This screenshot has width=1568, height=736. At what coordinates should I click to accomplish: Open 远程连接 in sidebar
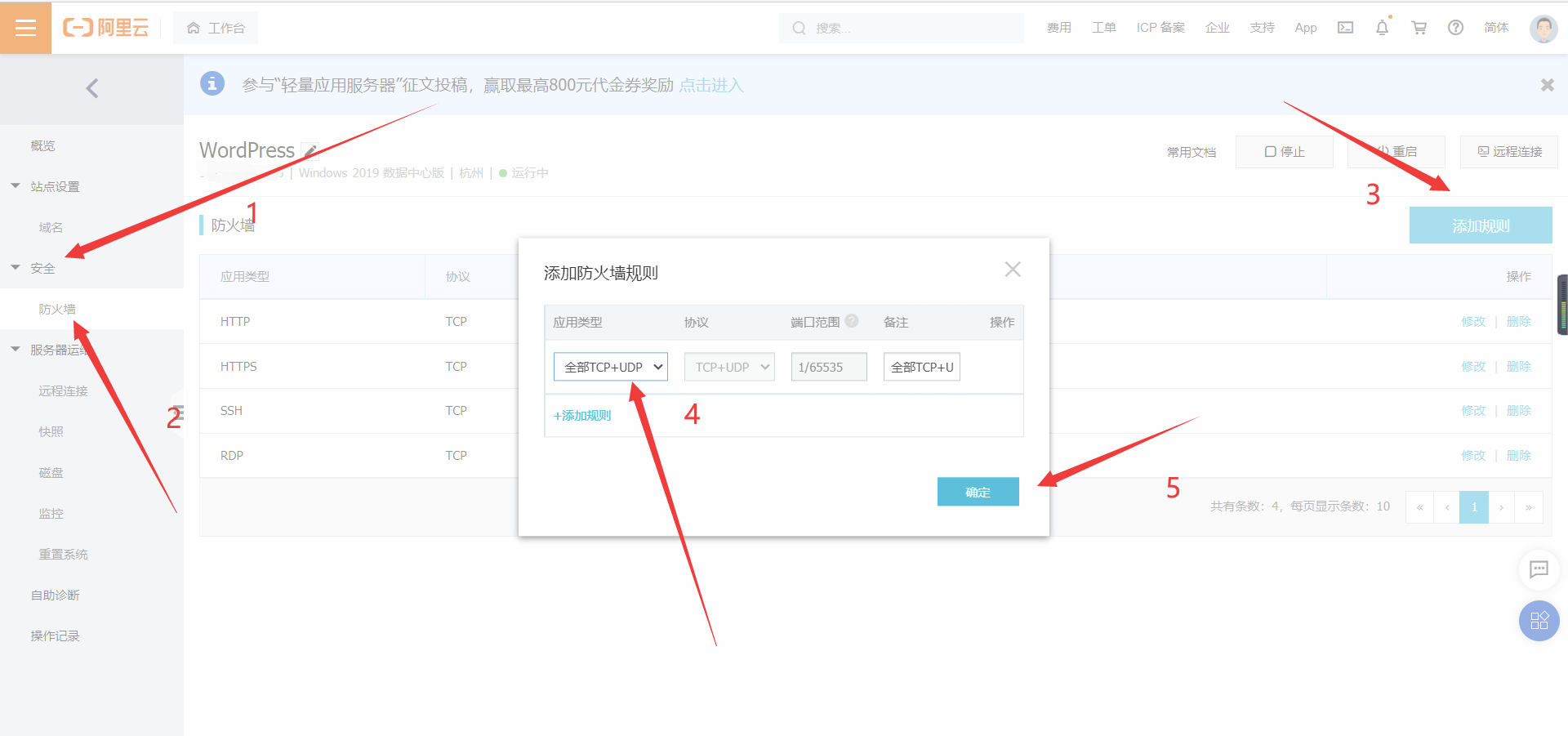(63, 391)
